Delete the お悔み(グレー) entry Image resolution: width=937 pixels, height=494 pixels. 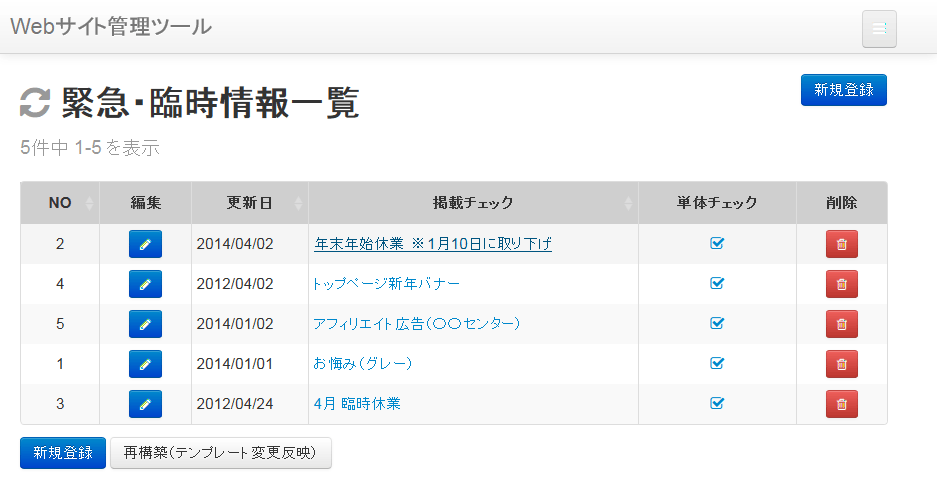pos(841,364)
